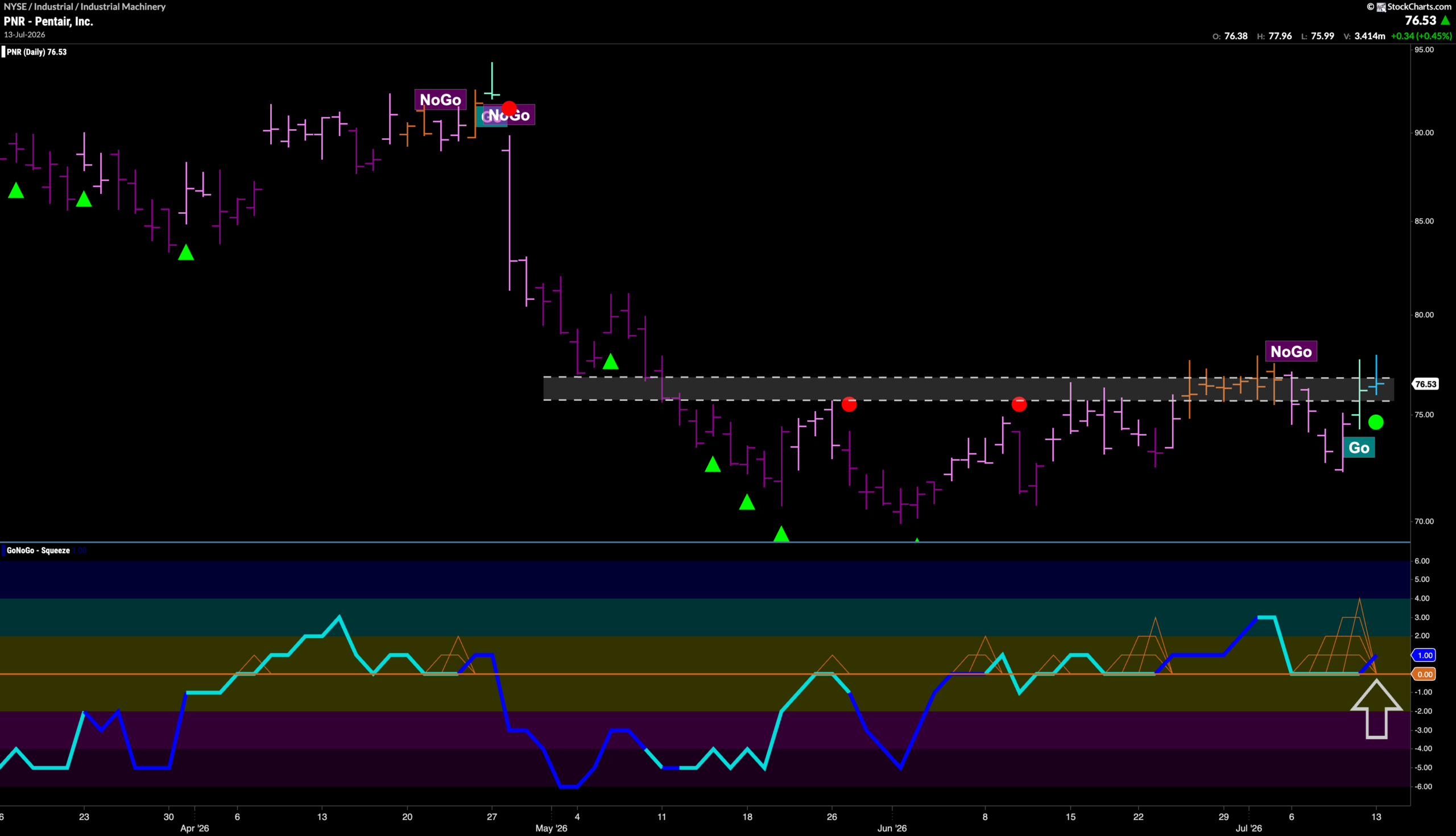Click the green up-arrow beside the last price
The height and width of the screenshot is (836, 1456).
tap(1446, 20)
